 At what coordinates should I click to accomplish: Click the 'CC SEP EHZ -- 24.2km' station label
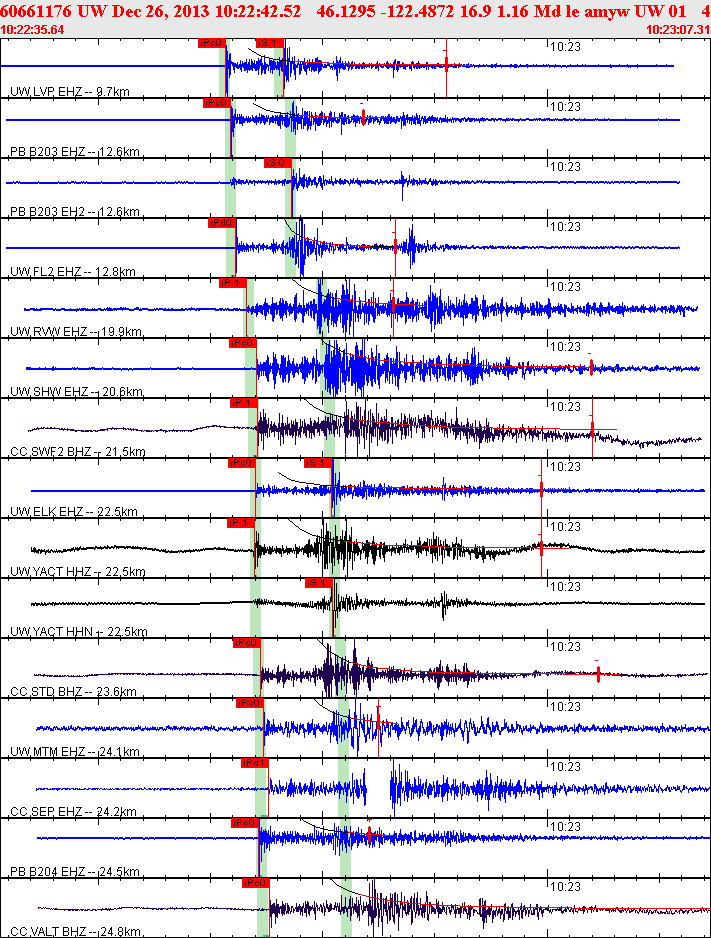(x=74, y=812)
